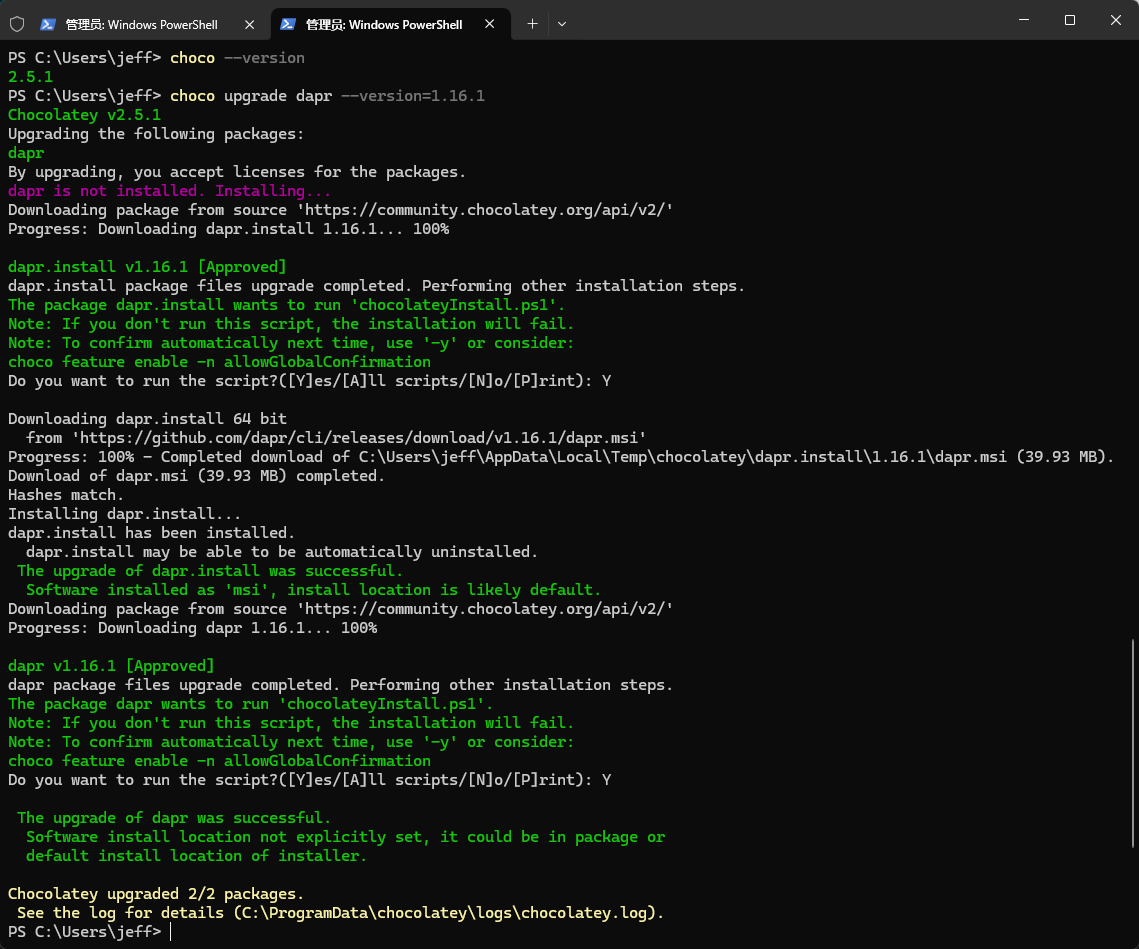Screen dimensions: 1139x949
Task: Click 'Chocolatey upgraded 2/2 packages.' line
Action: point(155,894)
